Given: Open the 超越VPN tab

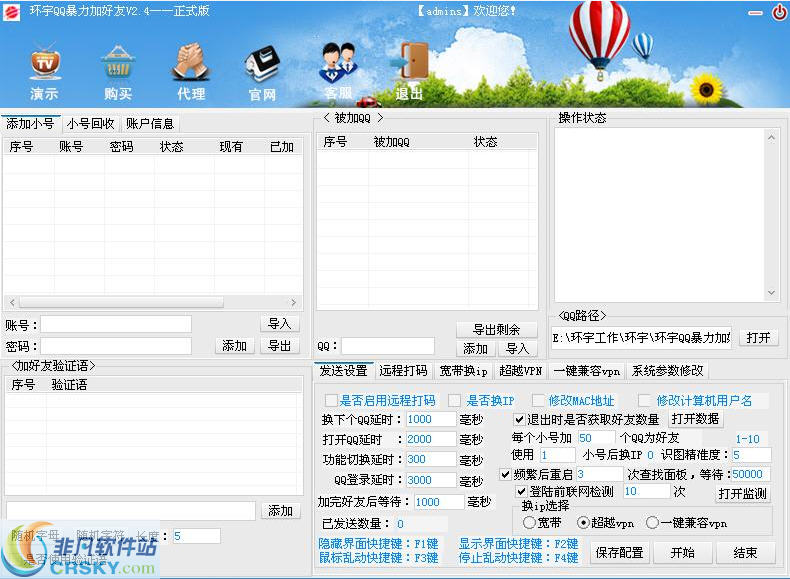Looking at the screenshot, I should [520, 370].
